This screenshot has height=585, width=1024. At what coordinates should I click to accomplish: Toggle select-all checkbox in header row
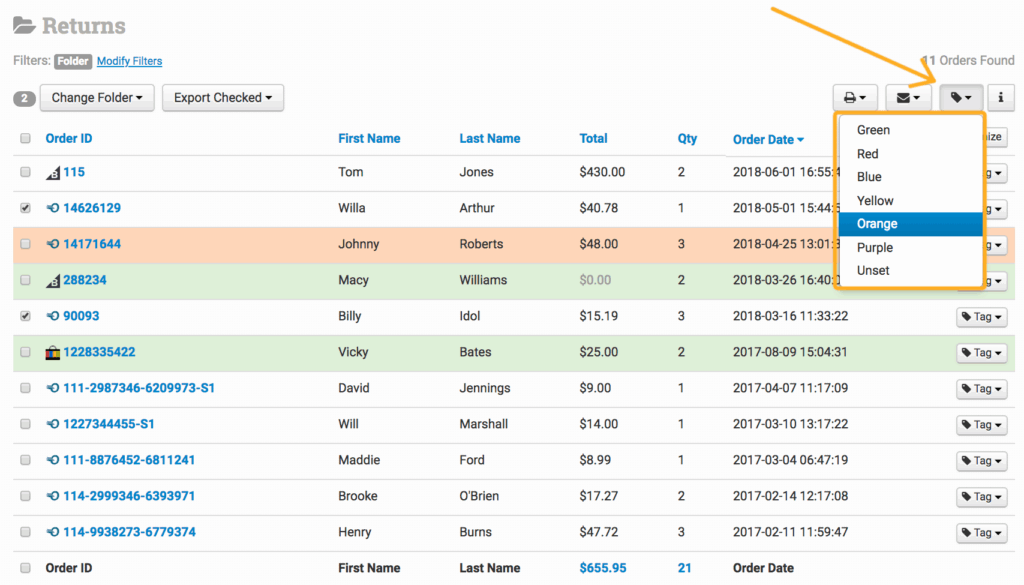(x=26, y=139)
